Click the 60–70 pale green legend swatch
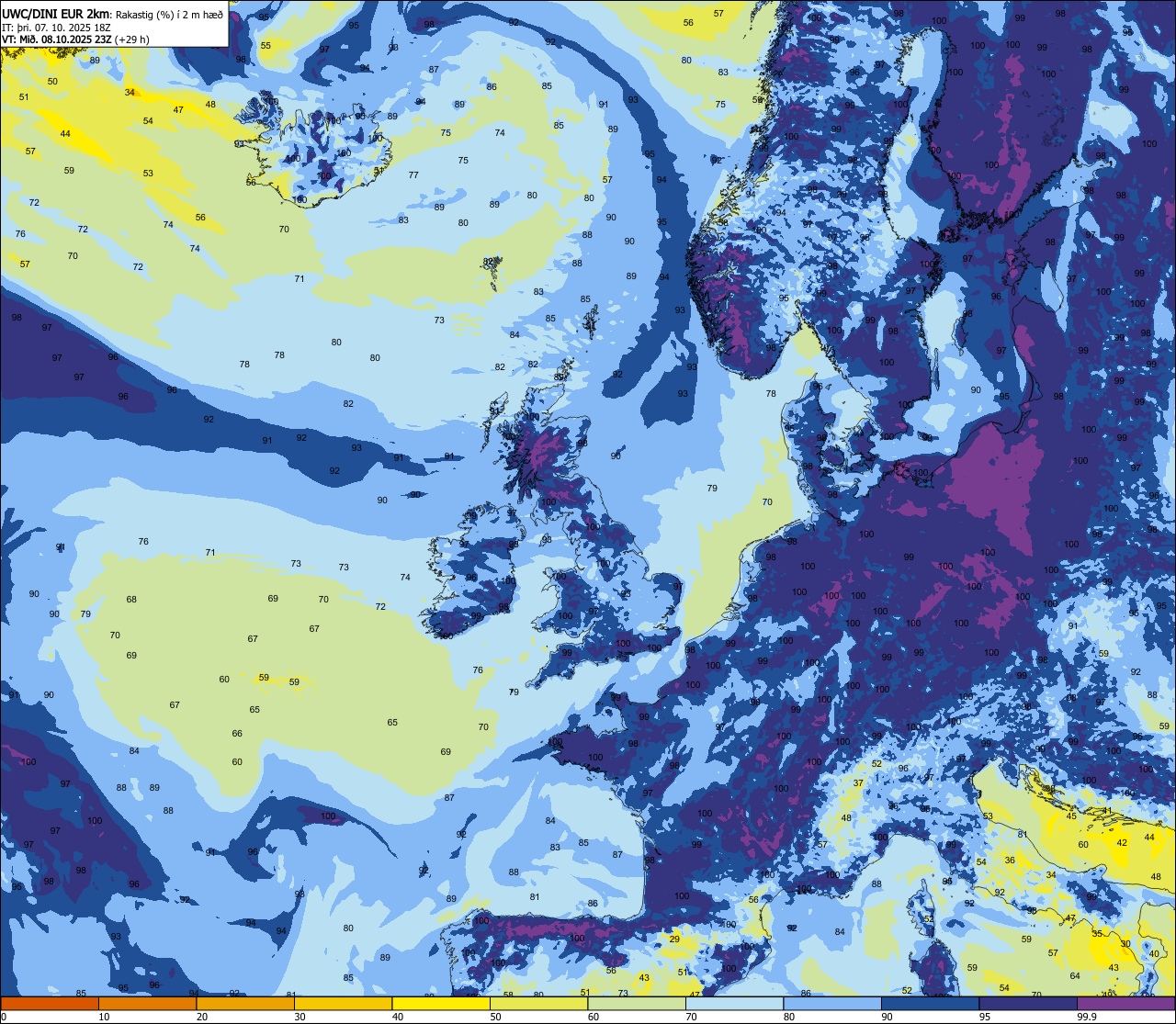 point(637,1003)
